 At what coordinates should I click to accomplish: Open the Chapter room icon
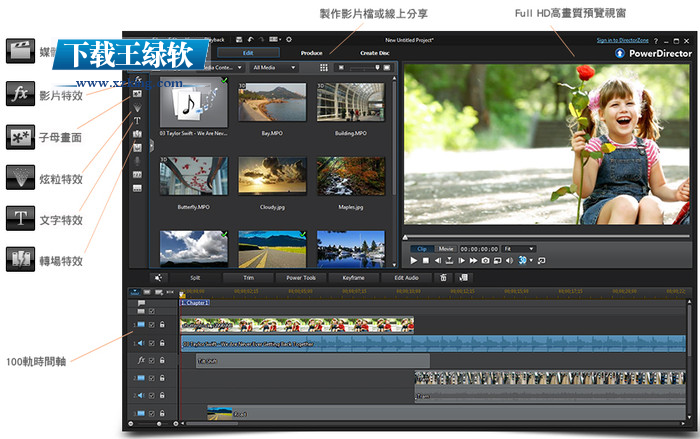tap(138, 175)
